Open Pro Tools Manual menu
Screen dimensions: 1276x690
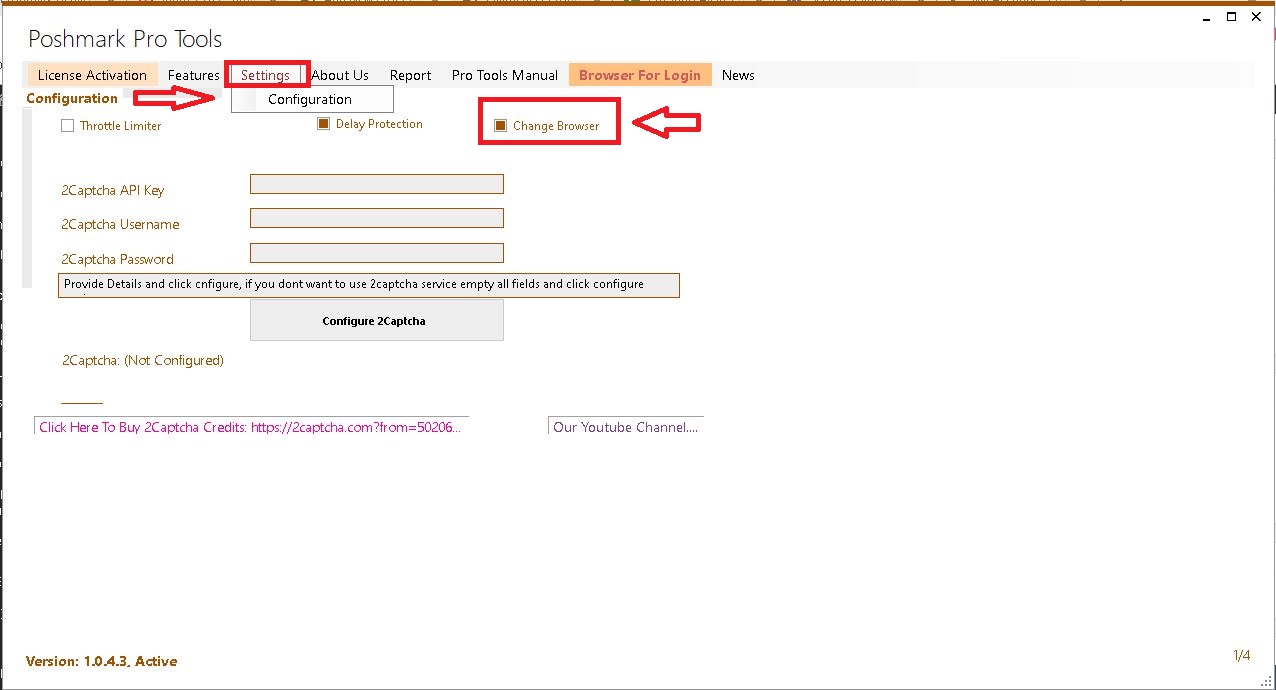[505, 75]
